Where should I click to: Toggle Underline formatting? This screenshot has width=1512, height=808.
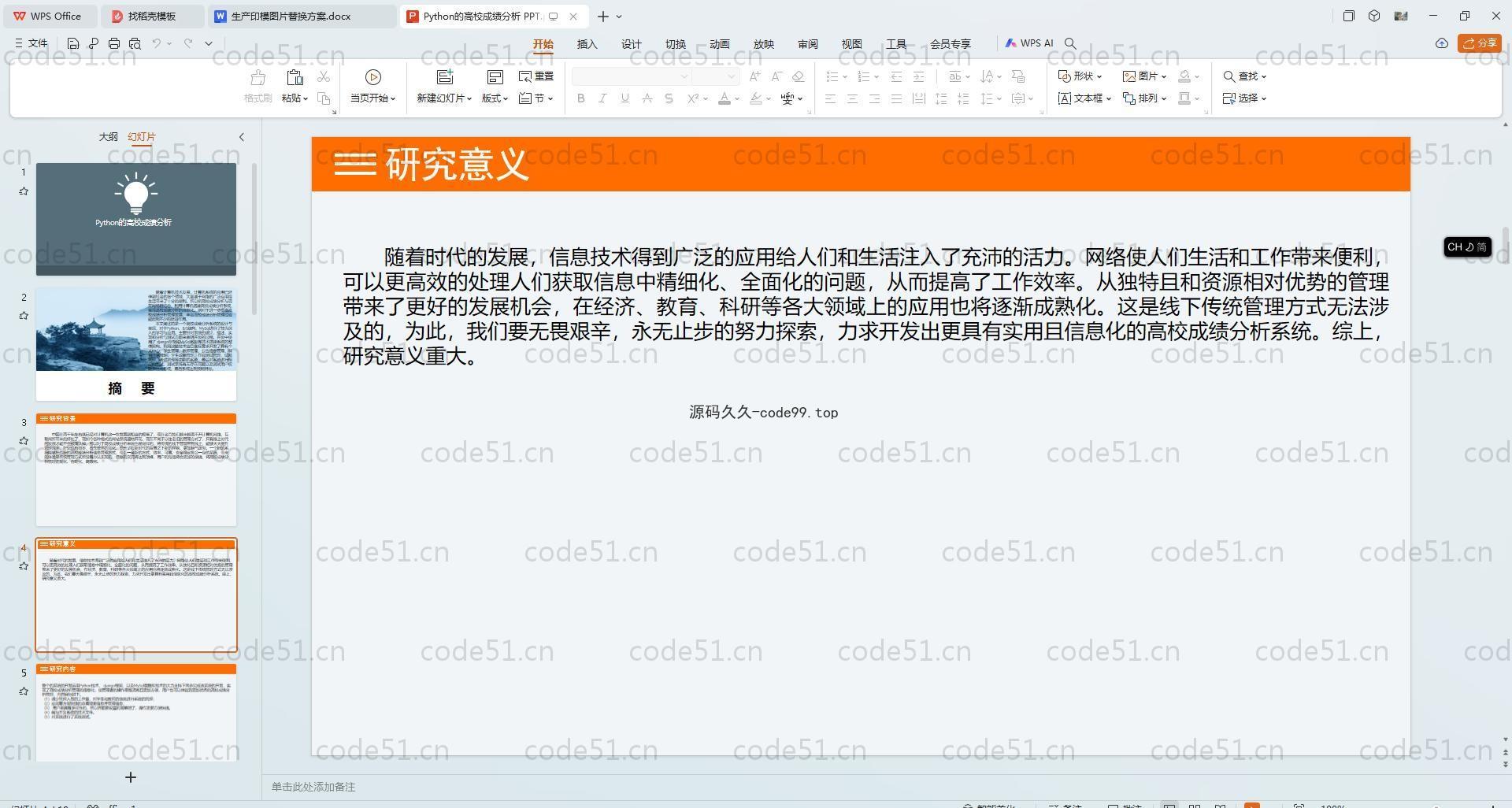[624, 98]
